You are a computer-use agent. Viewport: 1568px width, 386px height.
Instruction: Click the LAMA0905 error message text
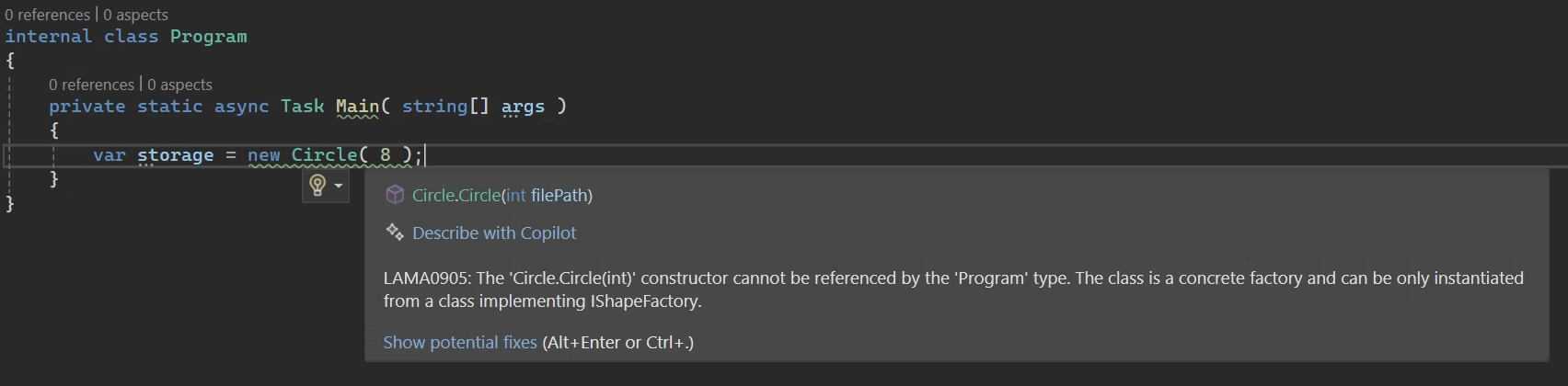(953, 289)
